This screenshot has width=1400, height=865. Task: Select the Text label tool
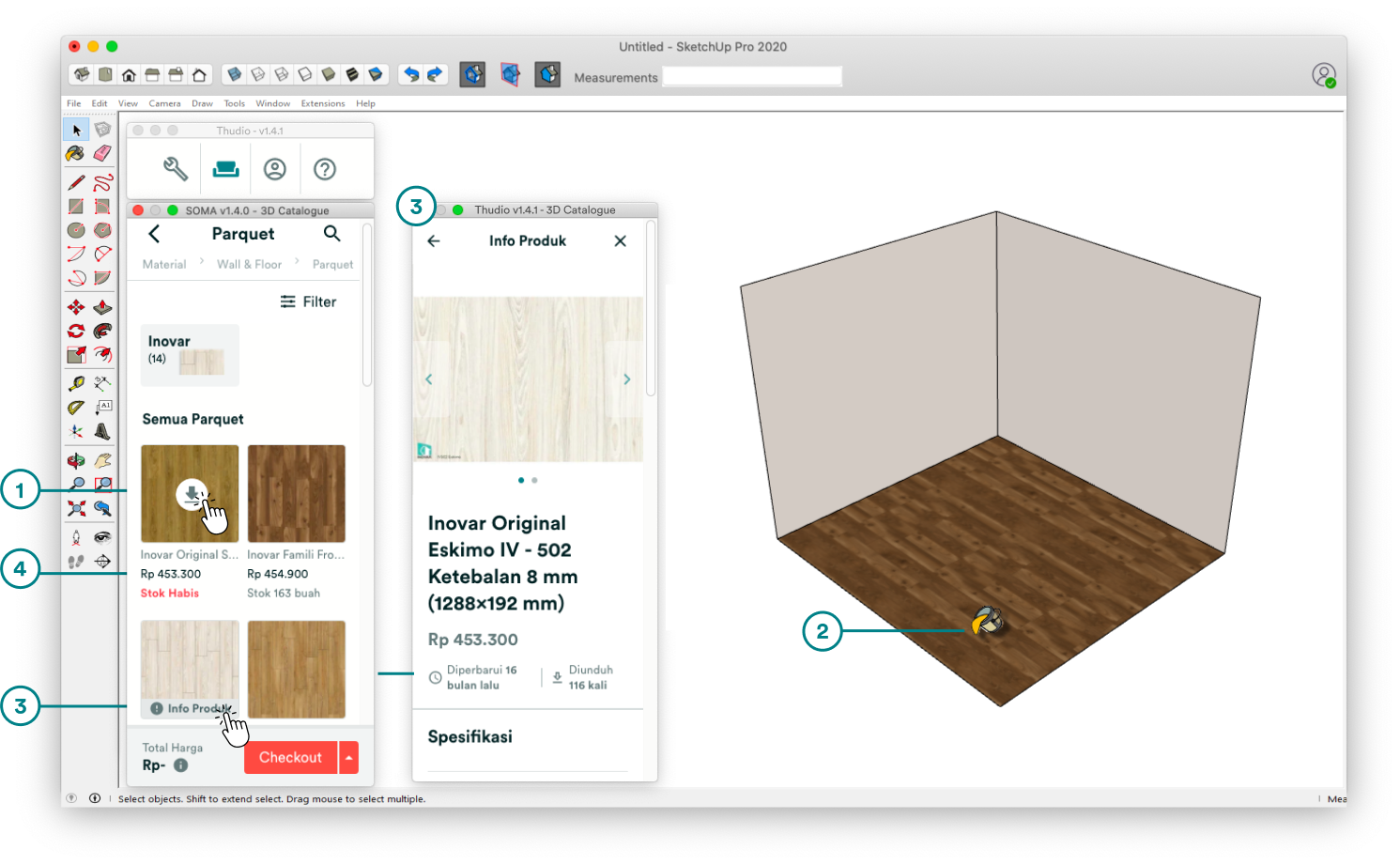(x=102, y=408)
